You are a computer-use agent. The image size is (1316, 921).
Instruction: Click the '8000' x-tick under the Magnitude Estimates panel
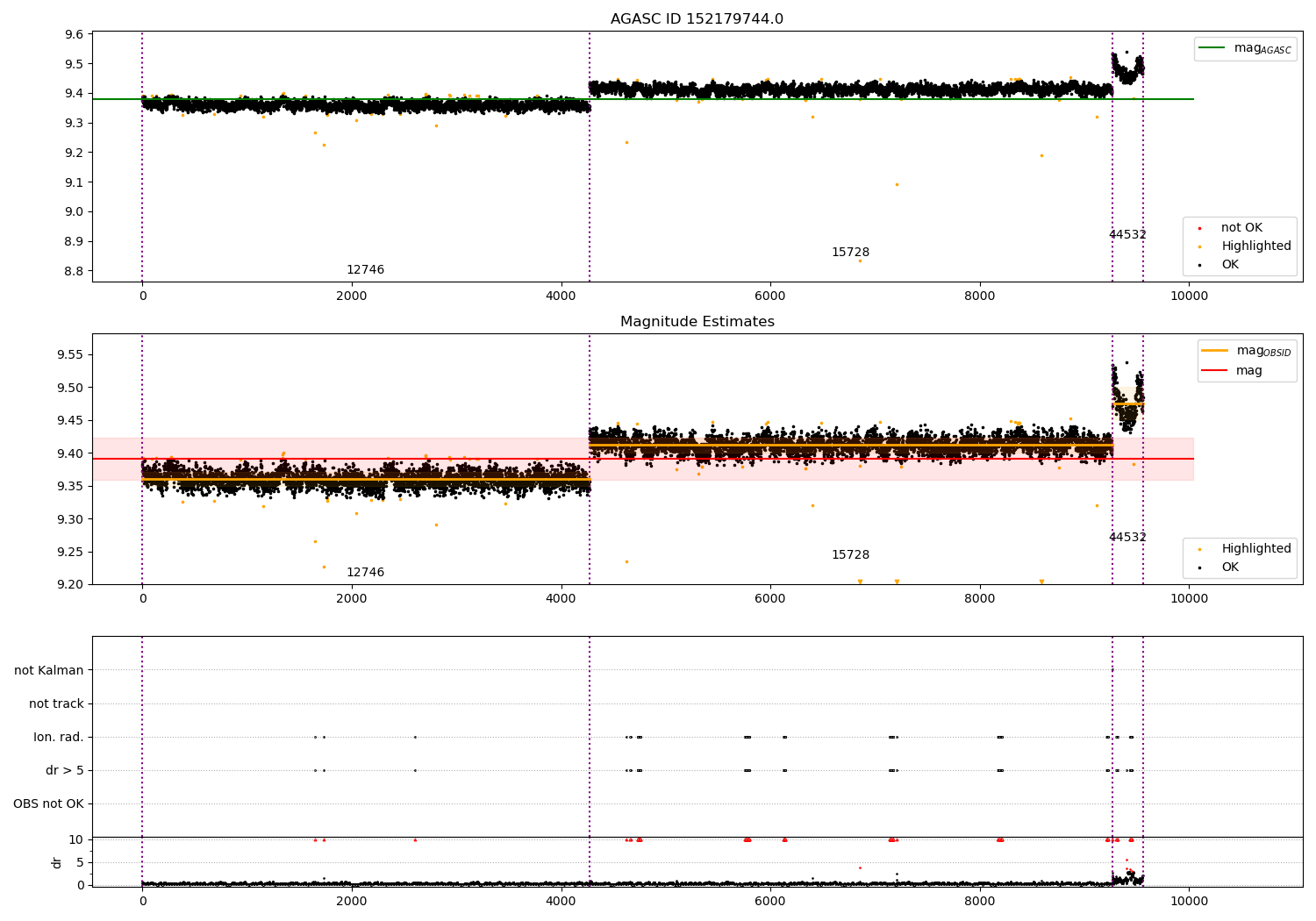[x=979, y=599]
